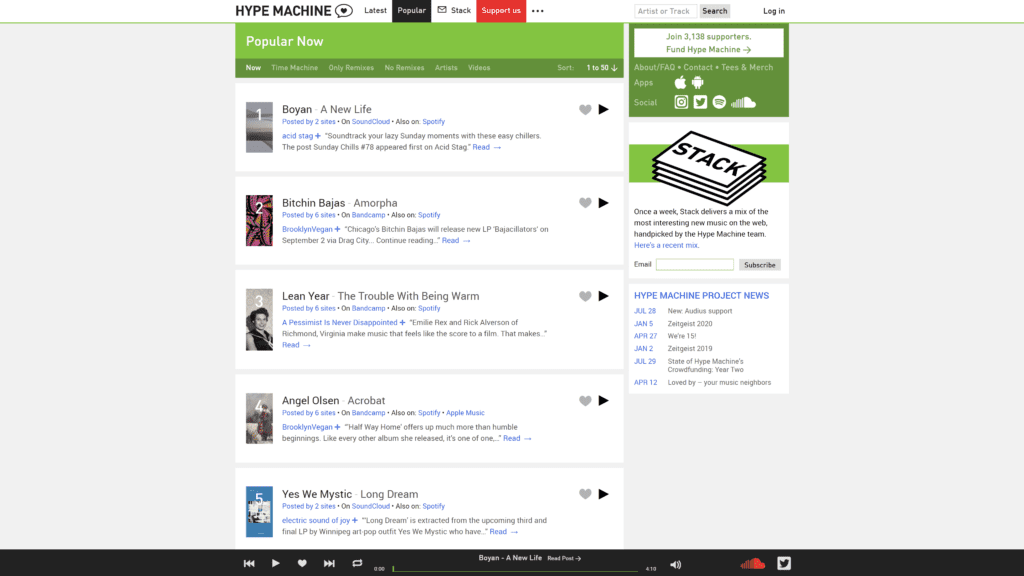Screen dimensions: 1024x576
Task: Click the Hype Machine heart logo
Action: pyautogui.click(x=344, y=10)
